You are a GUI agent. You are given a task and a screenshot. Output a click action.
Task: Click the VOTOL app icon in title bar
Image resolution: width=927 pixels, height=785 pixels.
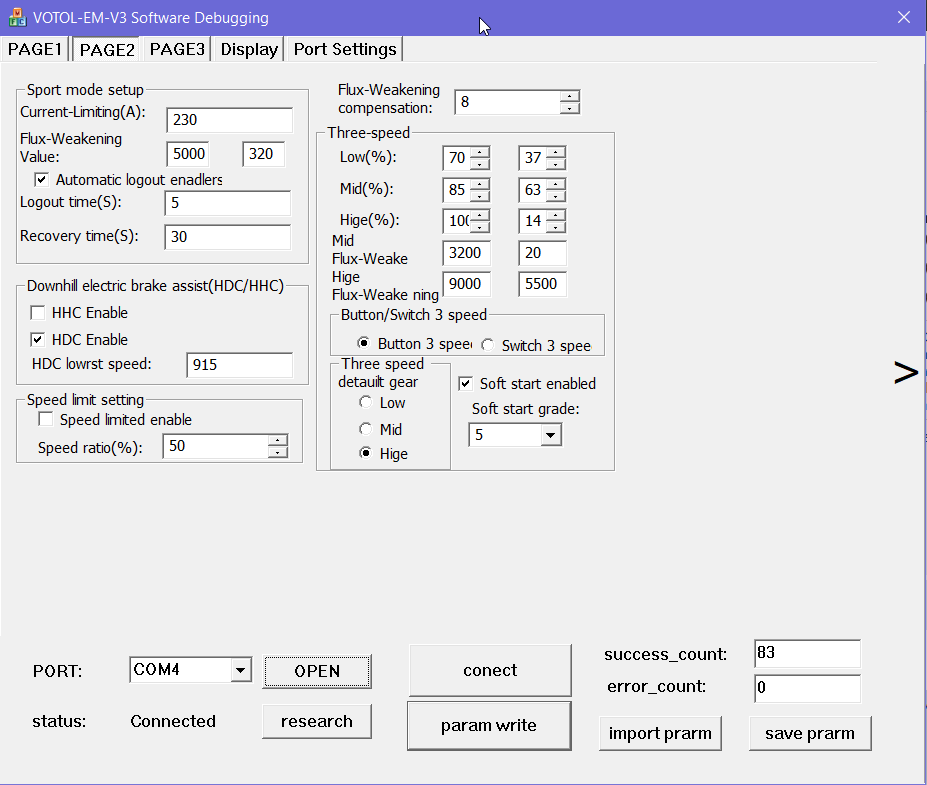click(17, 18)
